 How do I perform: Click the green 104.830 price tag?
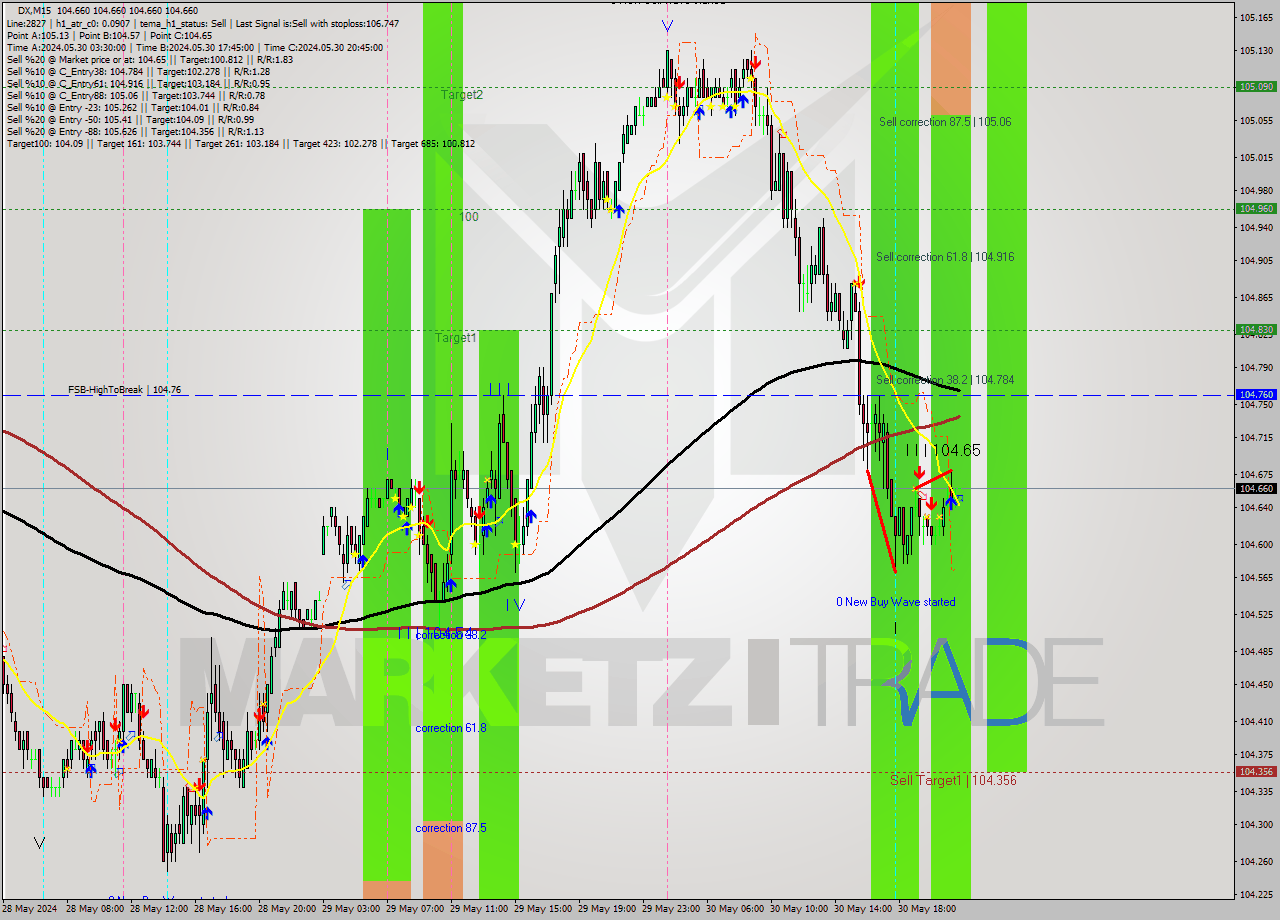1256,329
